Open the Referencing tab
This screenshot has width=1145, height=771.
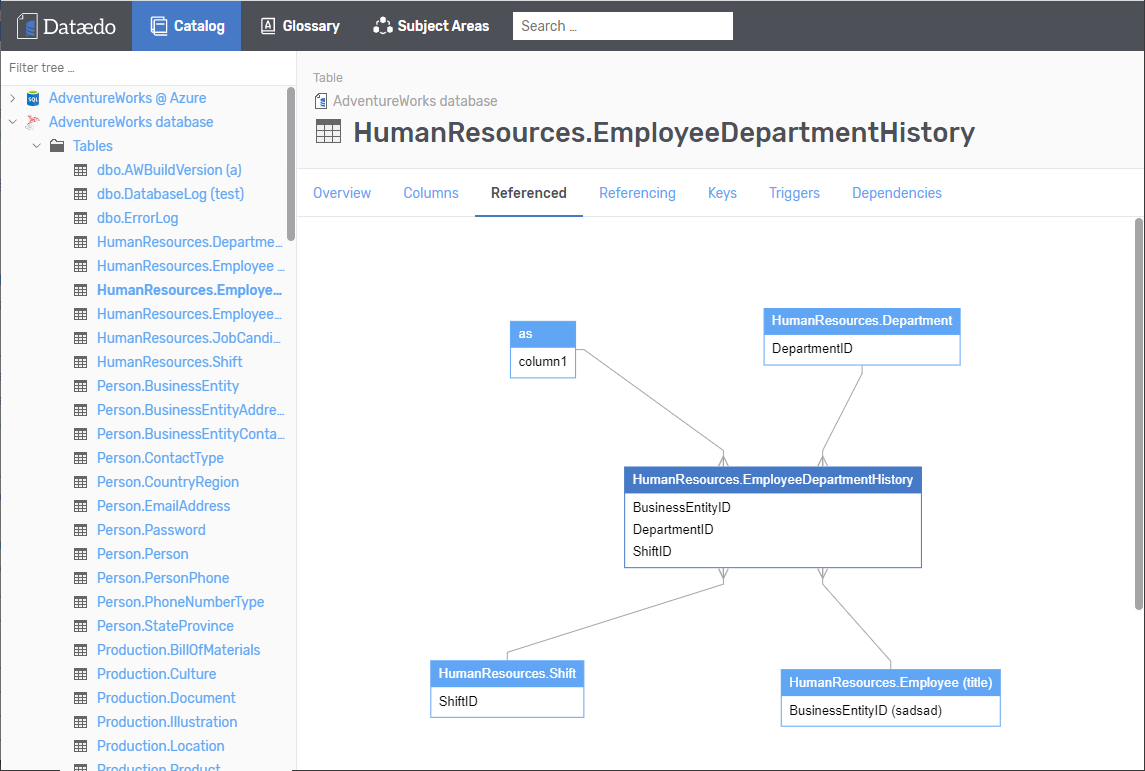click(x=637, y=193)
